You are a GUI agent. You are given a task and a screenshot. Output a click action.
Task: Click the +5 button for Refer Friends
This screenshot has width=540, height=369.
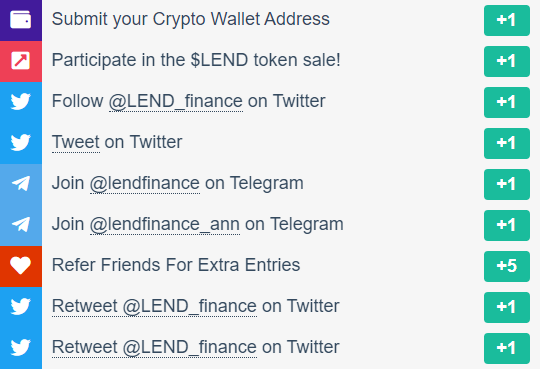pyautogui.click(x=507, y=266)
